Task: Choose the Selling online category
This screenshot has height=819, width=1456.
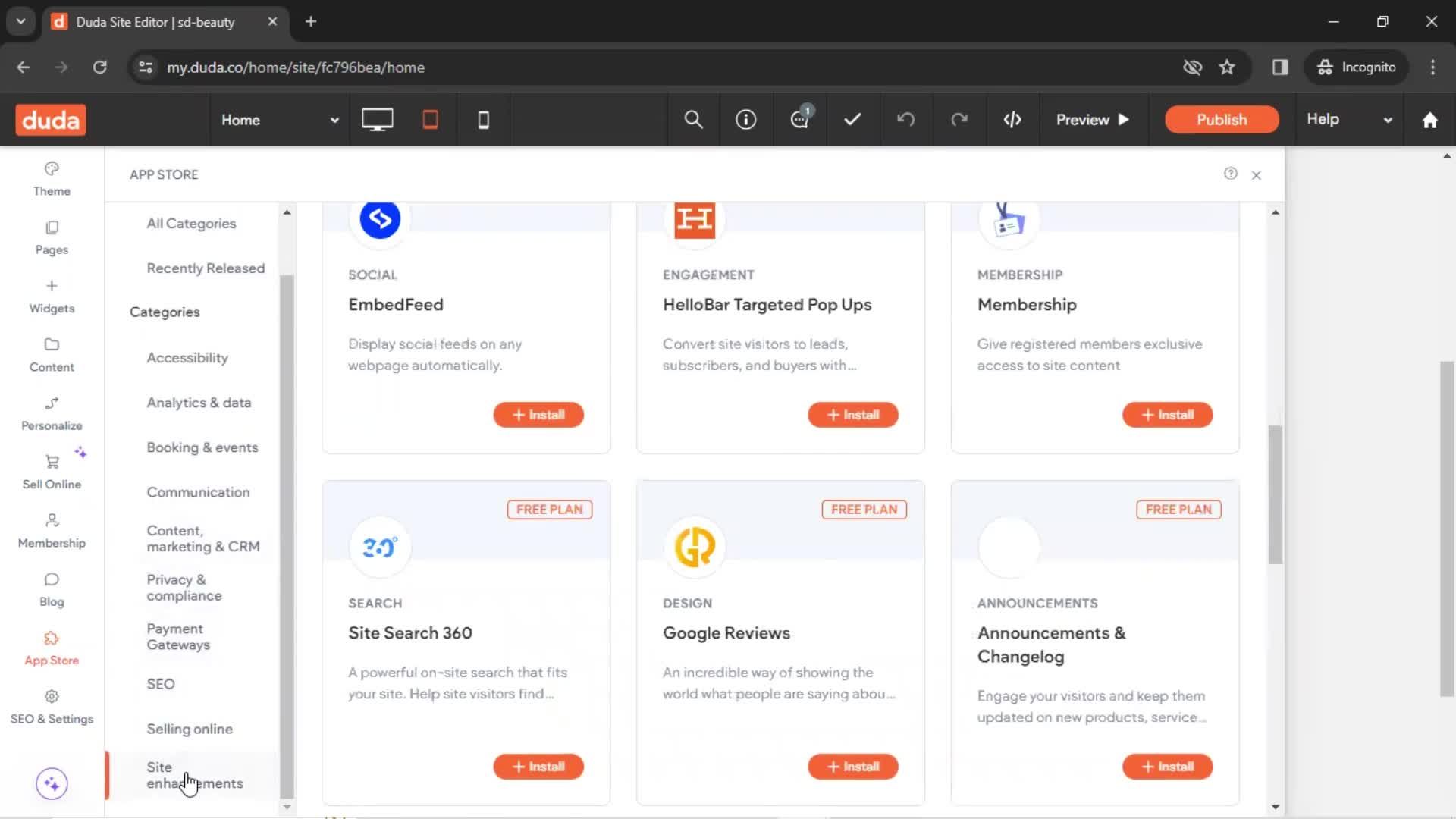Action: [x=190, y=729]
